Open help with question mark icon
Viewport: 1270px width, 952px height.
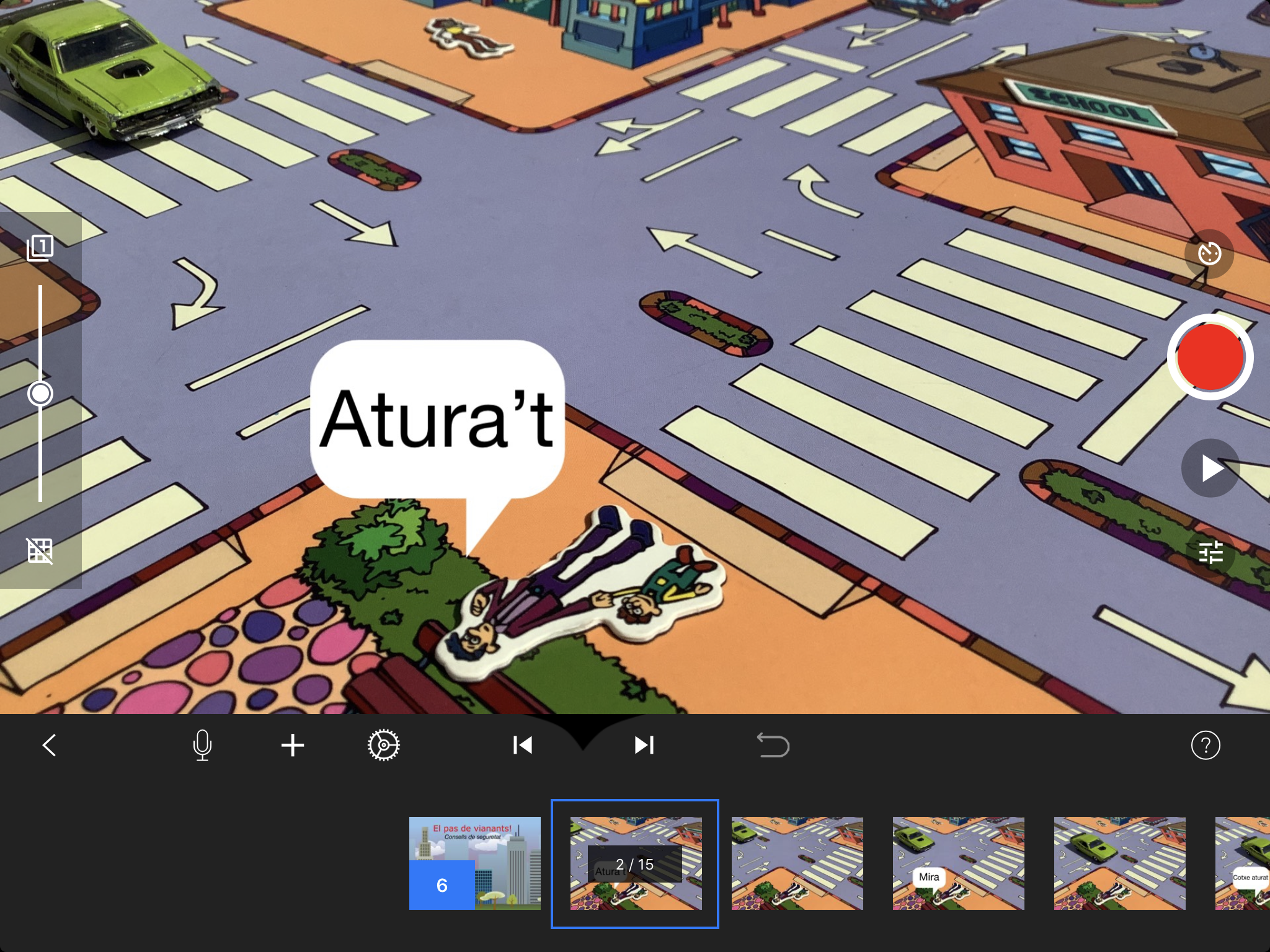pyautogui.click(x=1205, y=745)
